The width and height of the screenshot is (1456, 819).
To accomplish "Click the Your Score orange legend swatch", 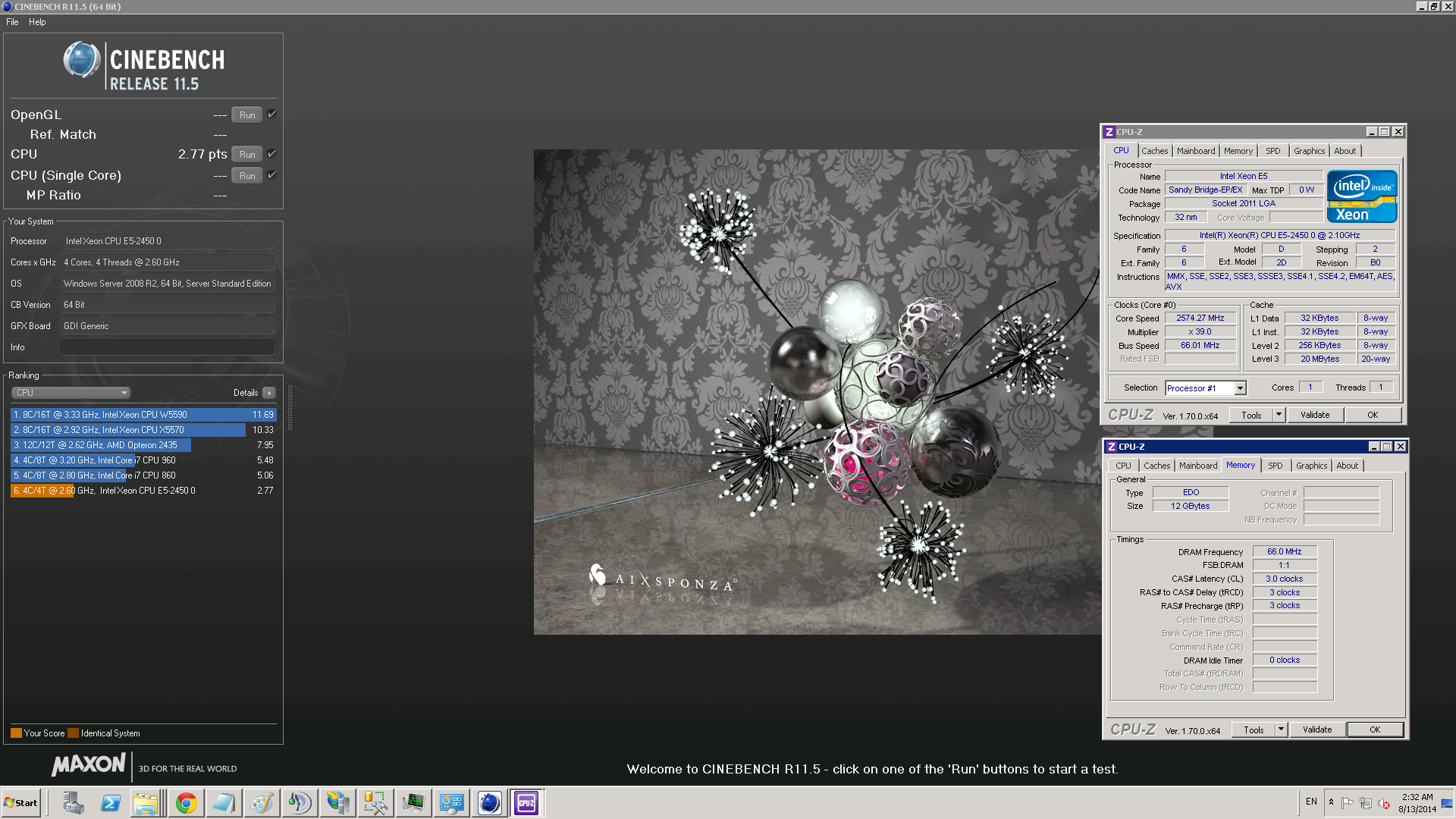I will click(x=16, y=733).
